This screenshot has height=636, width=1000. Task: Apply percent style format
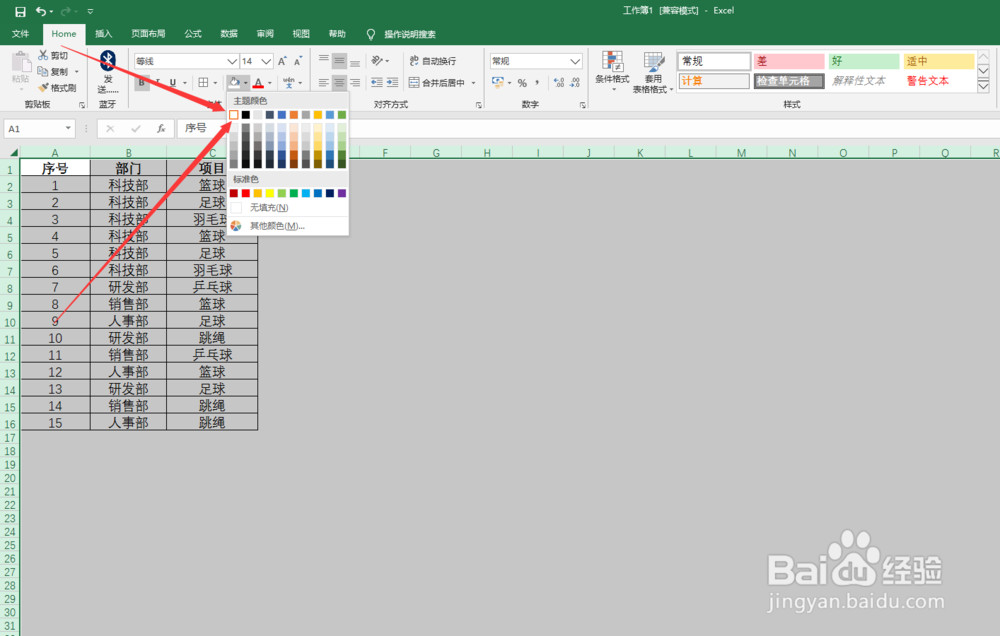coord(522,82)
